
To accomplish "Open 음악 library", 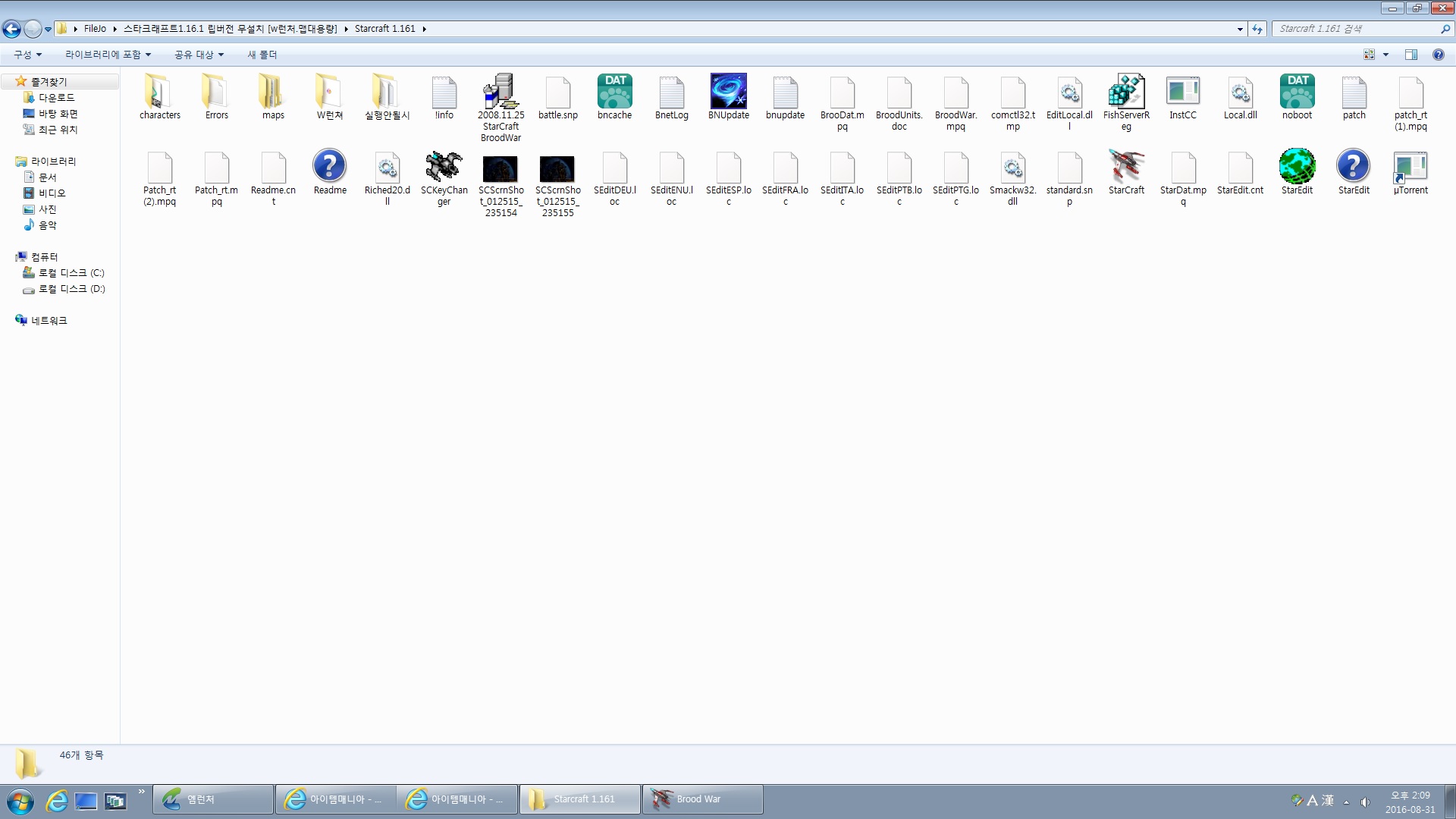I will (x=47, y=225).
